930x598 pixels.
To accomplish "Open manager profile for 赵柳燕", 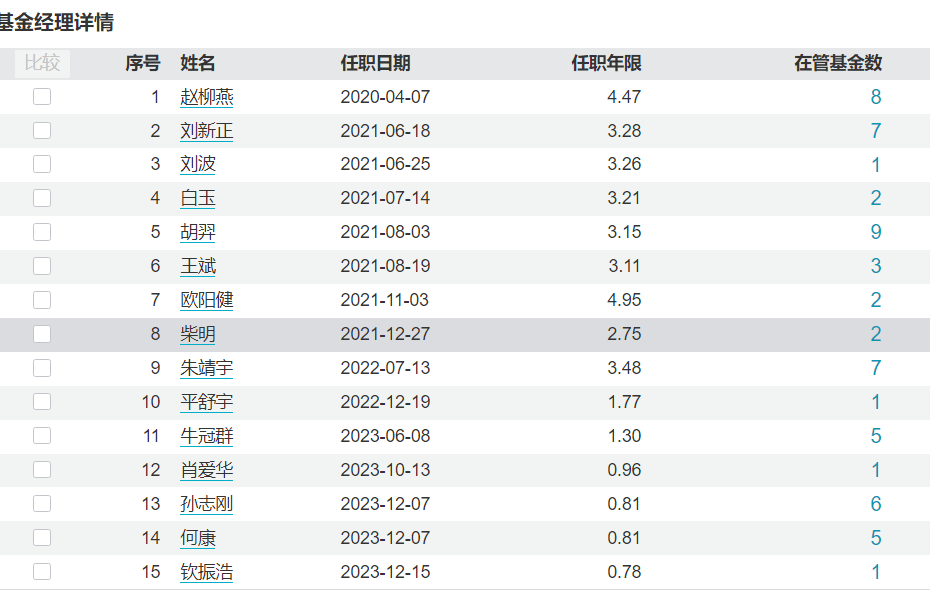I will click(206, 97).
